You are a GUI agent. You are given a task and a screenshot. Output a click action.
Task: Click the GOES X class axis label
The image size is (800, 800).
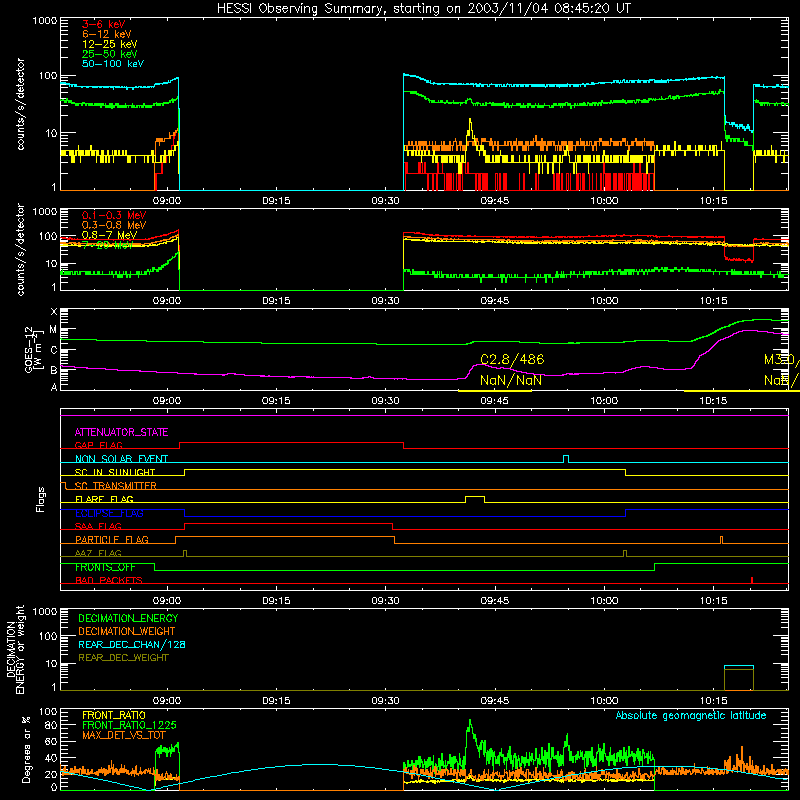pyautogui.click(x=54, y=312)
